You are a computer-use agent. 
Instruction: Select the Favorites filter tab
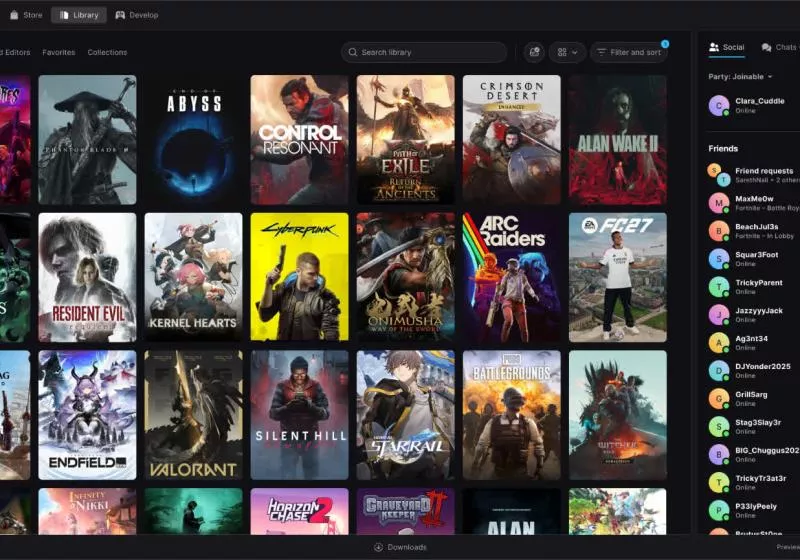59,52
